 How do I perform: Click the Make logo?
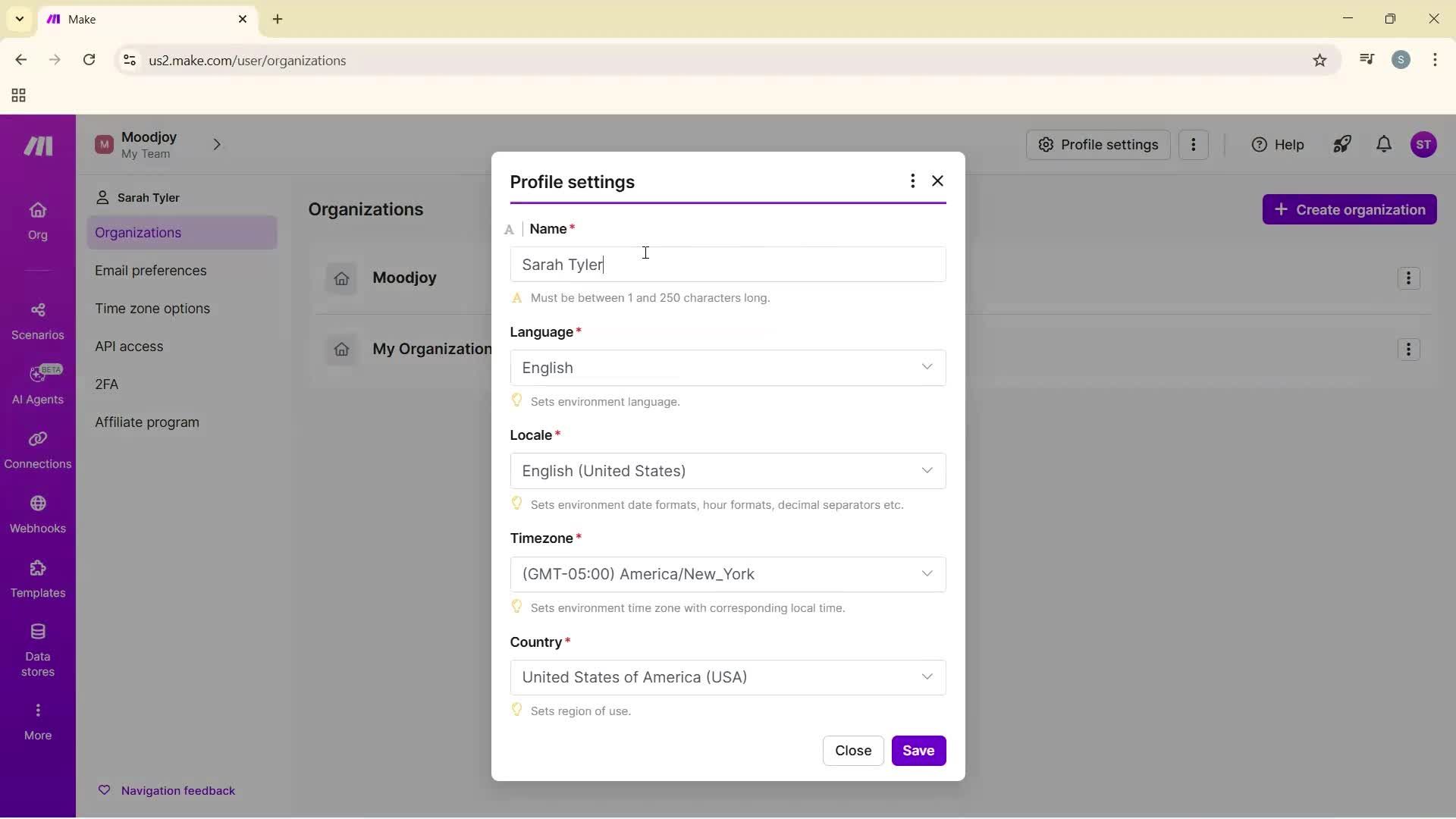tap(37, 146)
